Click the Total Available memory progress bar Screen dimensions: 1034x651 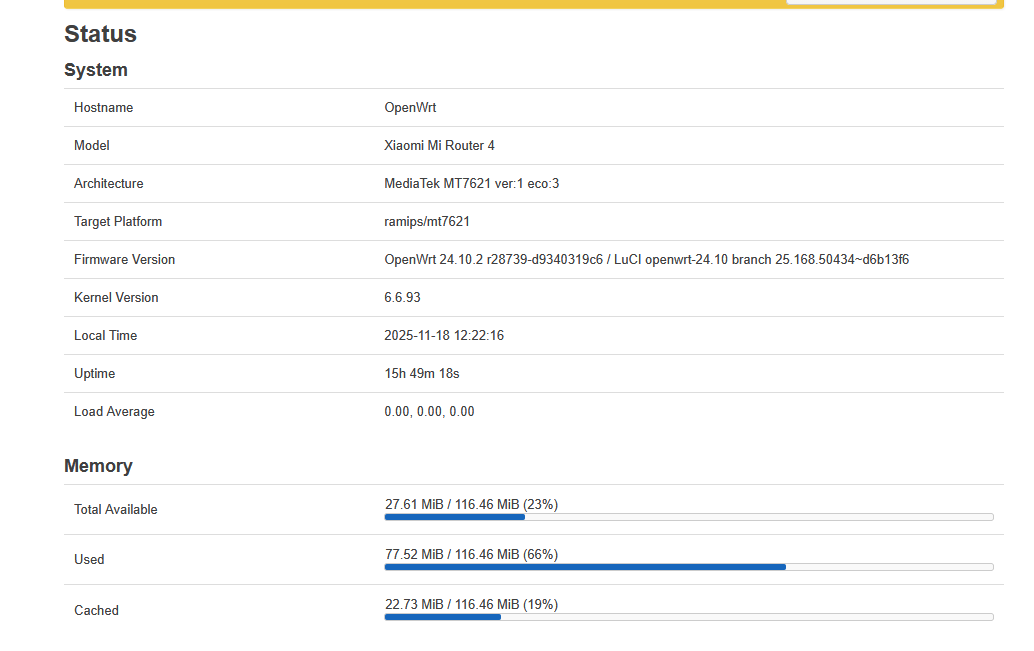[x=688, y=517]
